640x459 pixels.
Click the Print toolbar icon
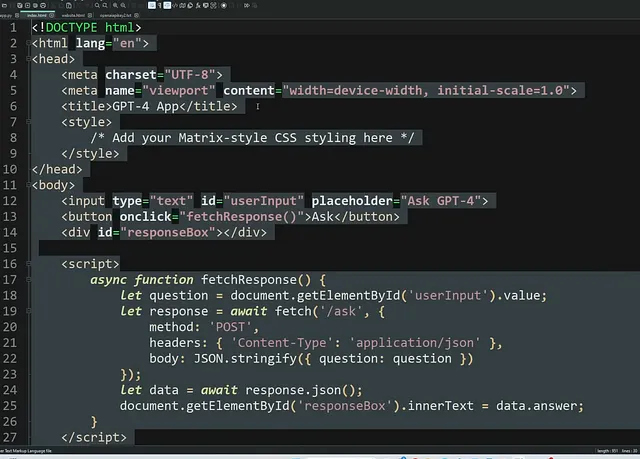pos(43,5)
